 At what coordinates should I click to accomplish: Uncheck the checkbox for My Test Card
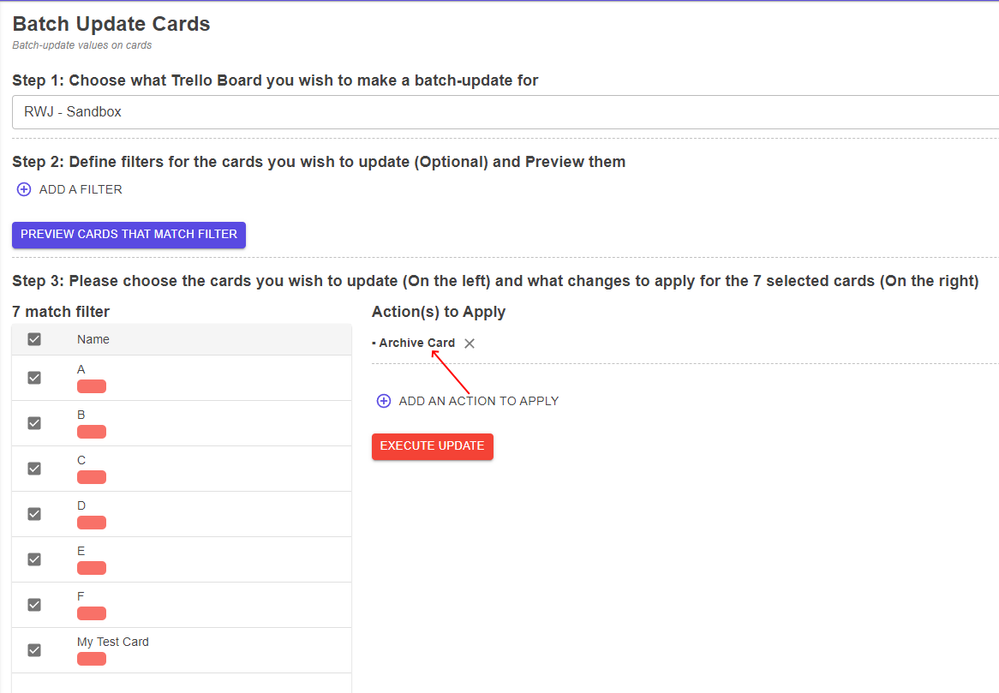34,650
